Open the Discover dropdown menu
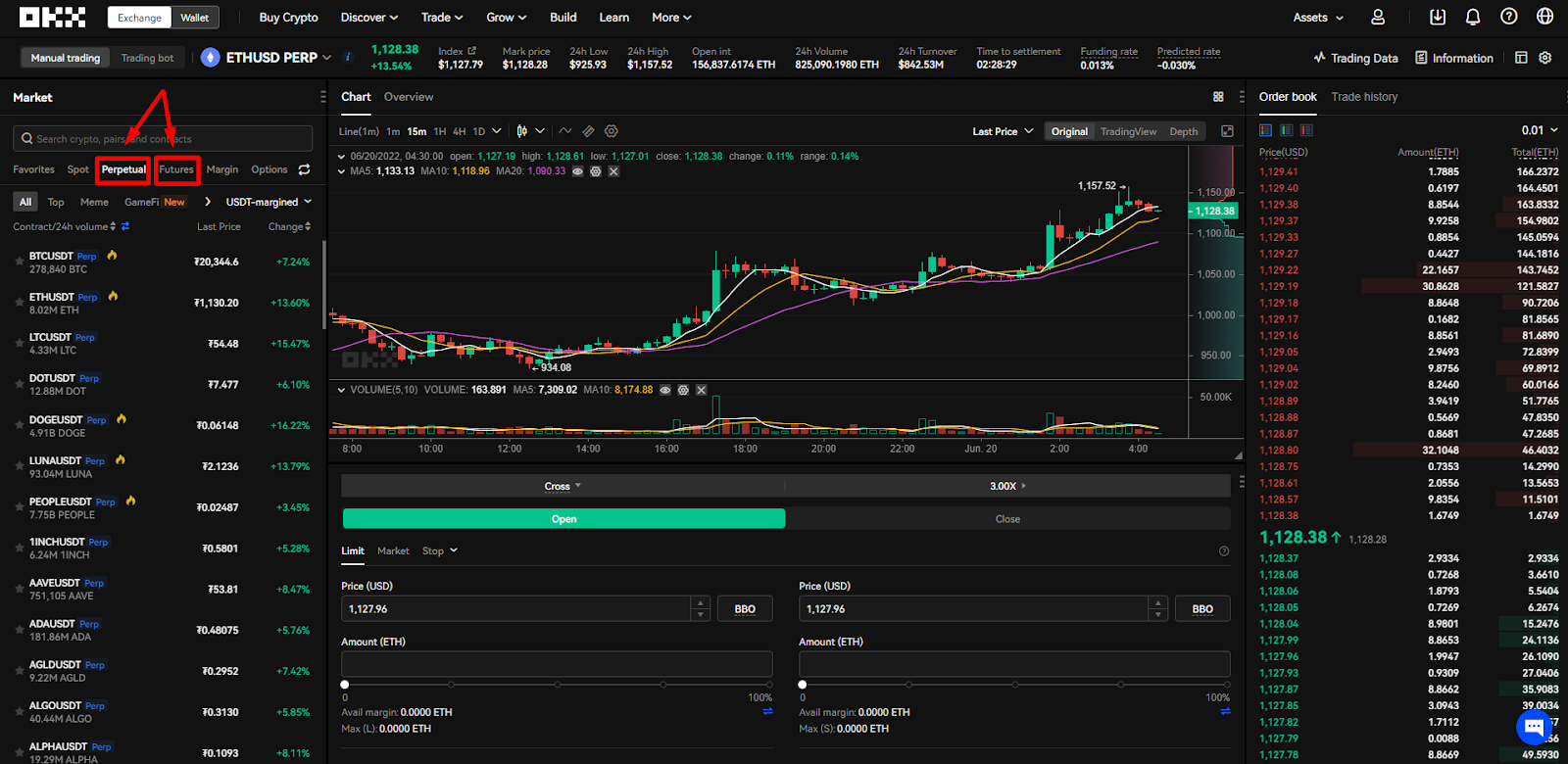 click(x=369, y=18)
